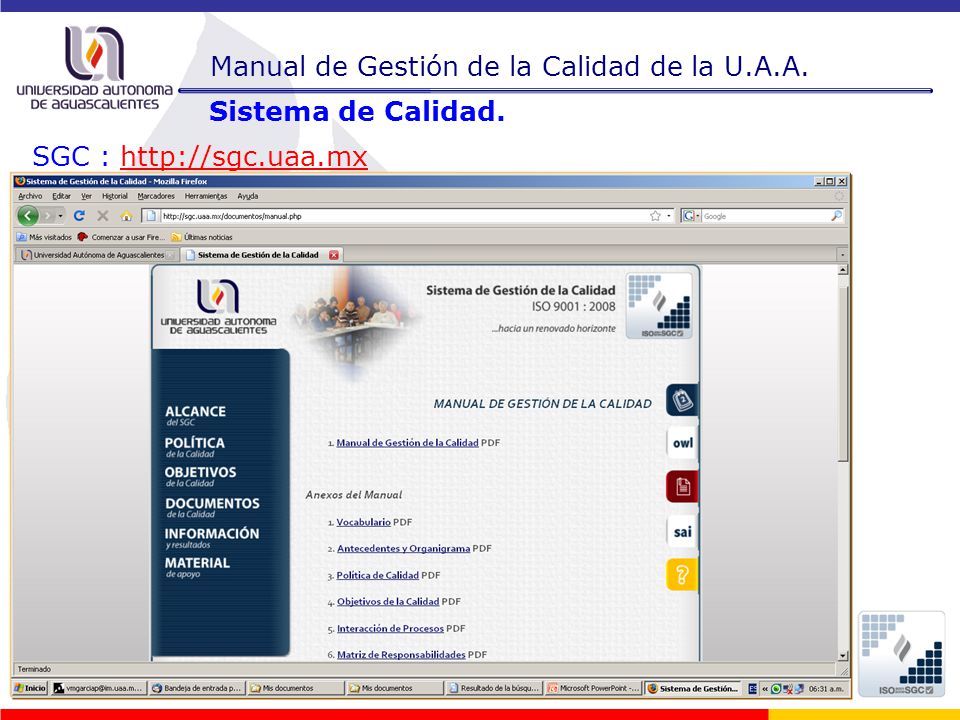Open the yellow question mark help icon
The image size is (960, 720).
coord(682,575)
